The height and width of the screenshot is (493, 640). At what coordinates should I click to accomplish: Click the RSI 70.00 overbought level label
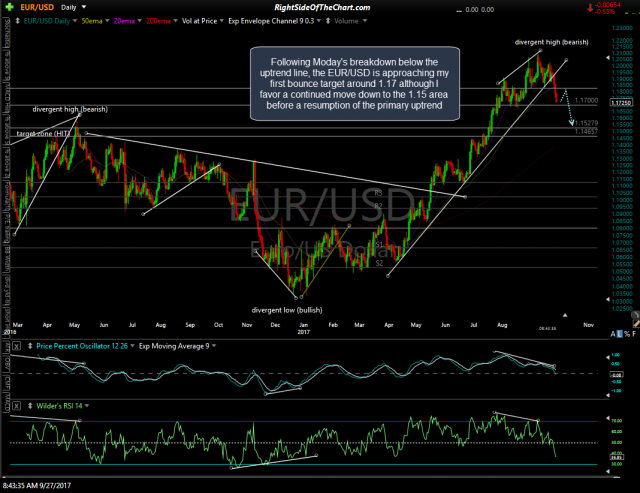tap(616, 420)
